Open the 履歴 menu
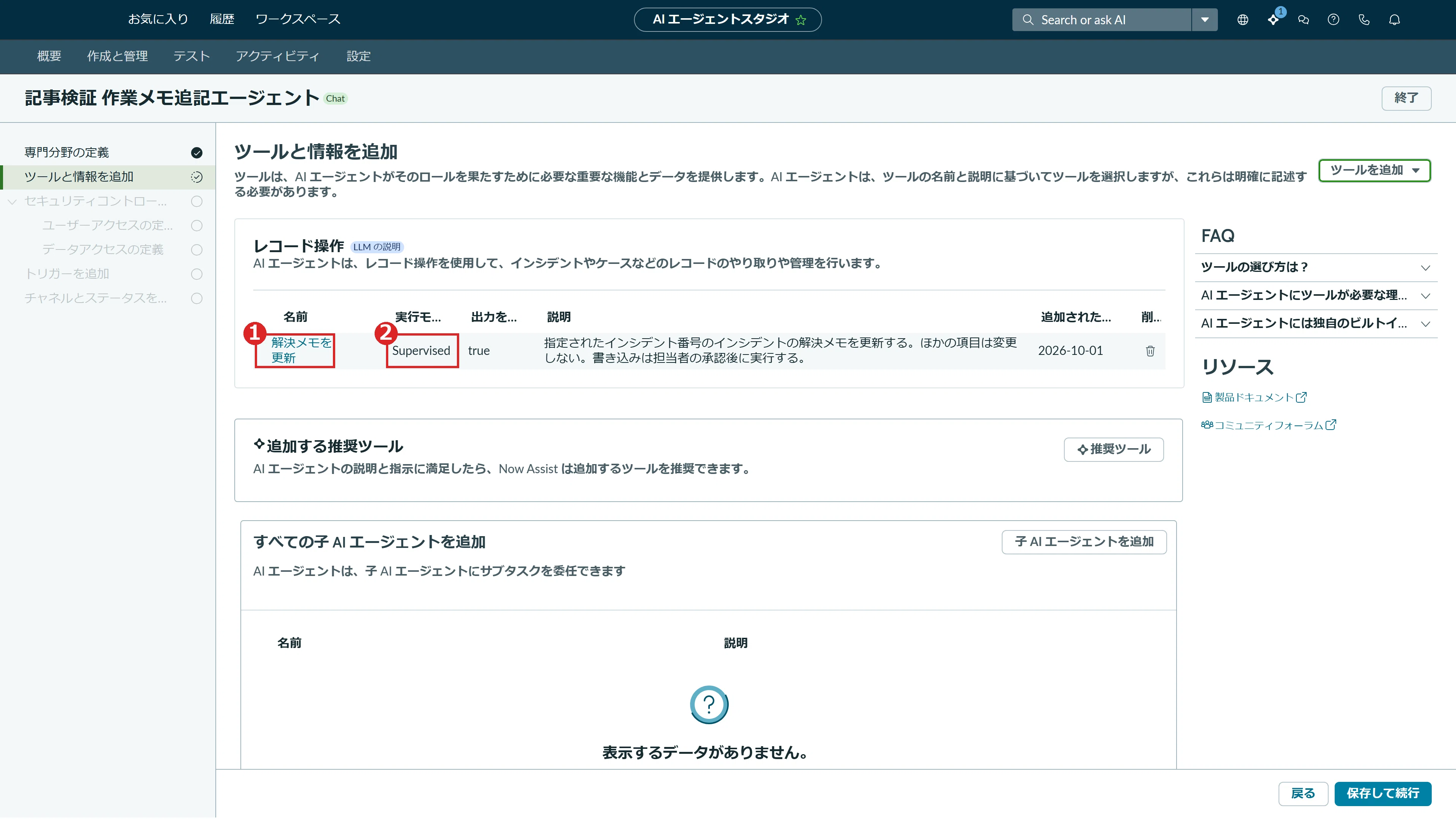Image resolution: width=1456 pixels, height=819 pixels. point(221,19)
